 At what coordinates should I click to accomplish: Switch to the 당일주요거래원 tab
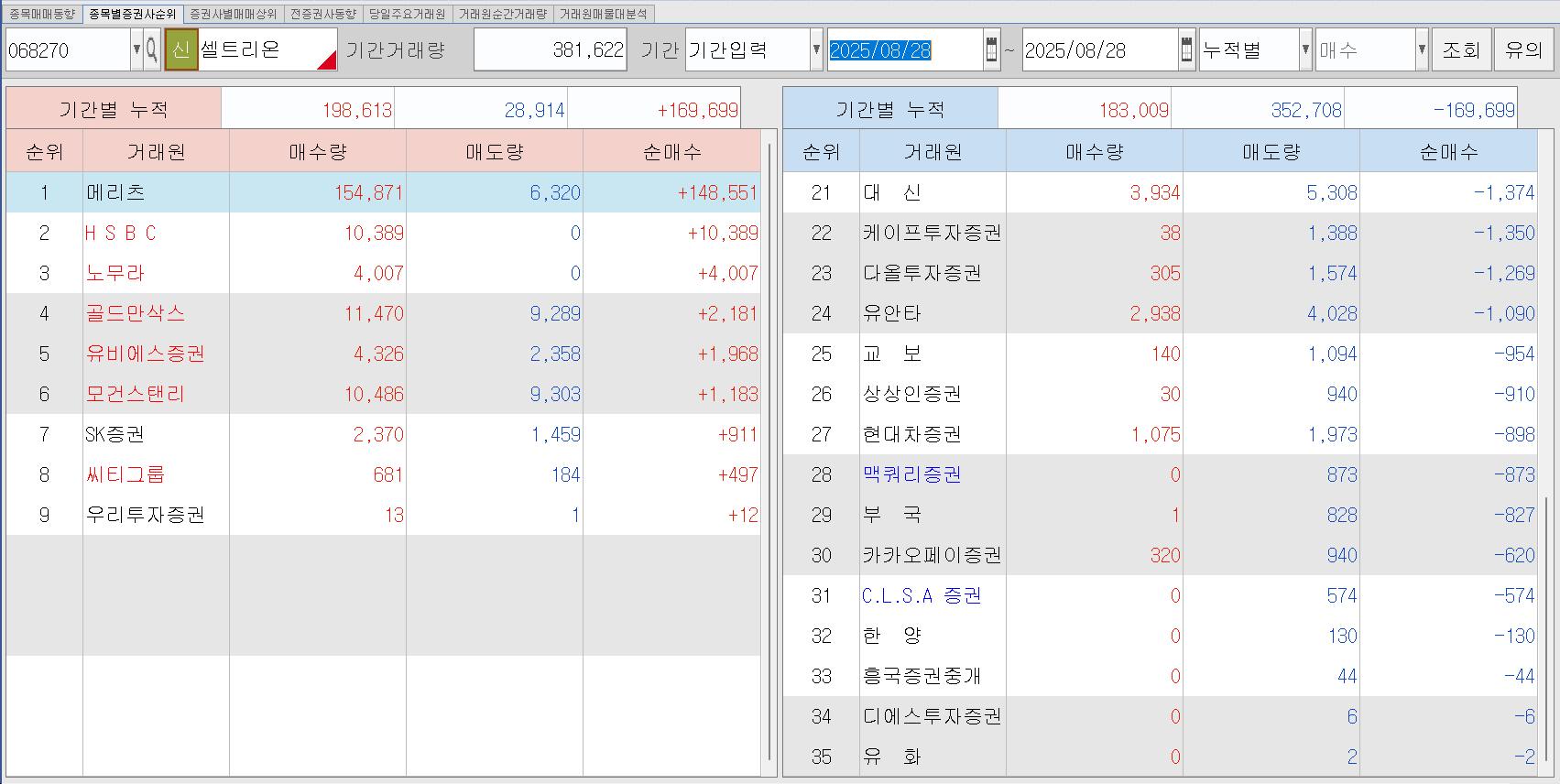click(408, 14)
